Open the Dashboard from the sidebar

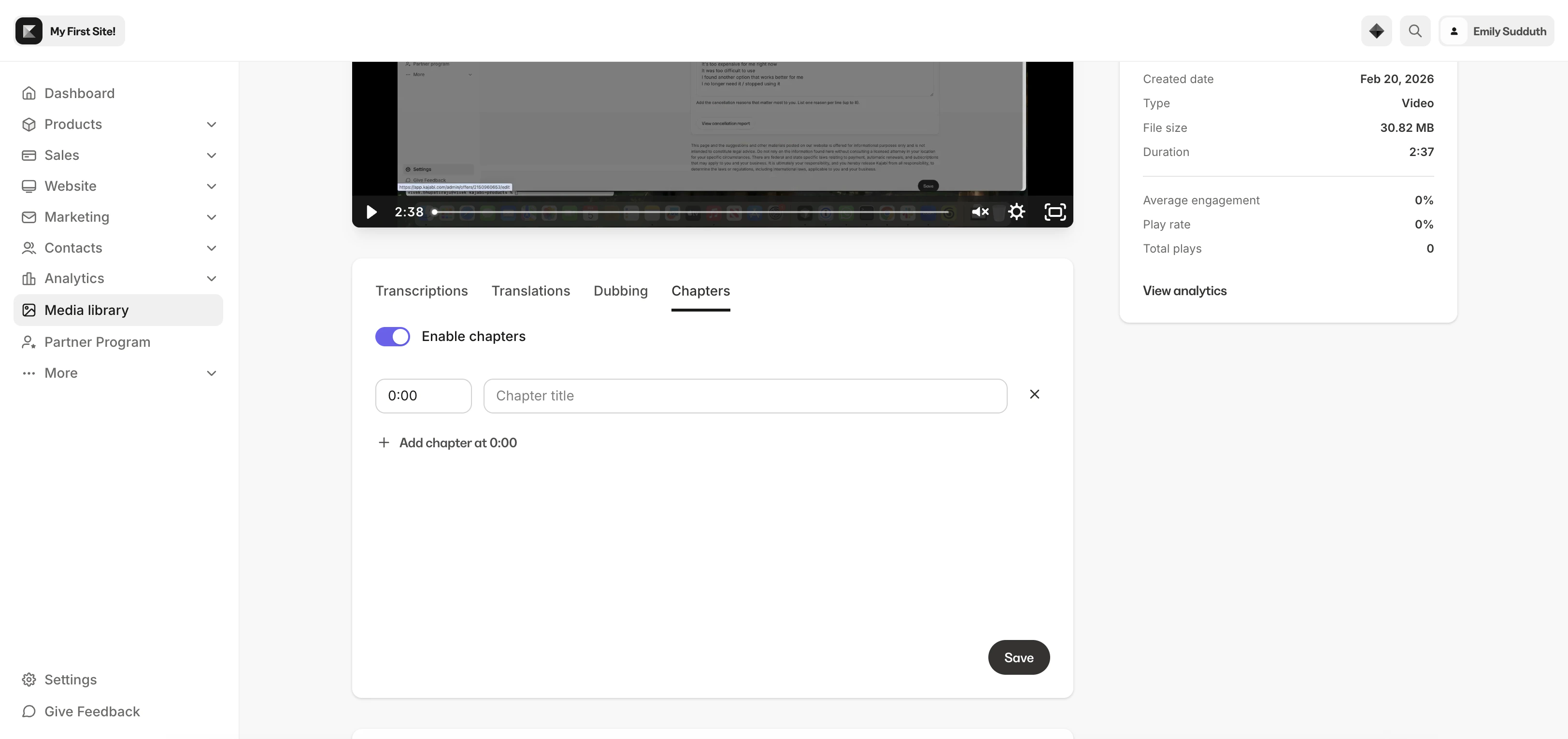80,93
